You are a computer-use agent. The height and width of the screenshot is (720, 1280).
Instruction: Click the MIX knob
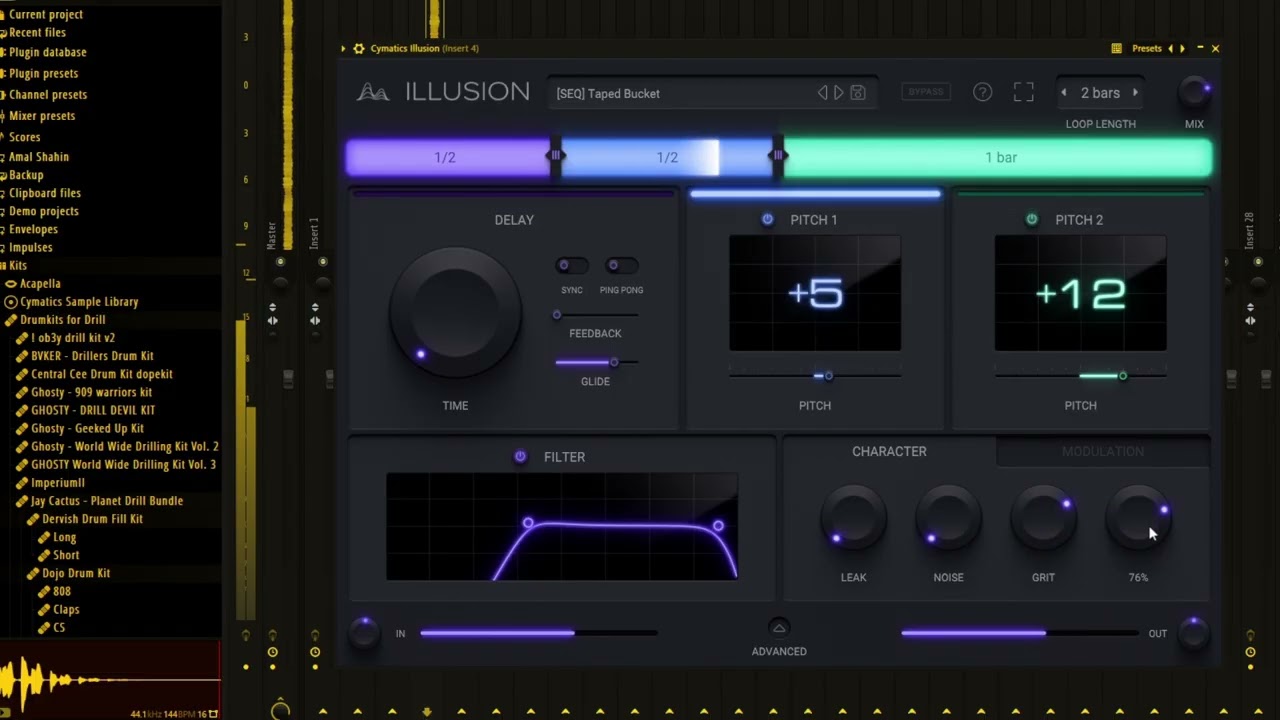tap(1194, 92)
